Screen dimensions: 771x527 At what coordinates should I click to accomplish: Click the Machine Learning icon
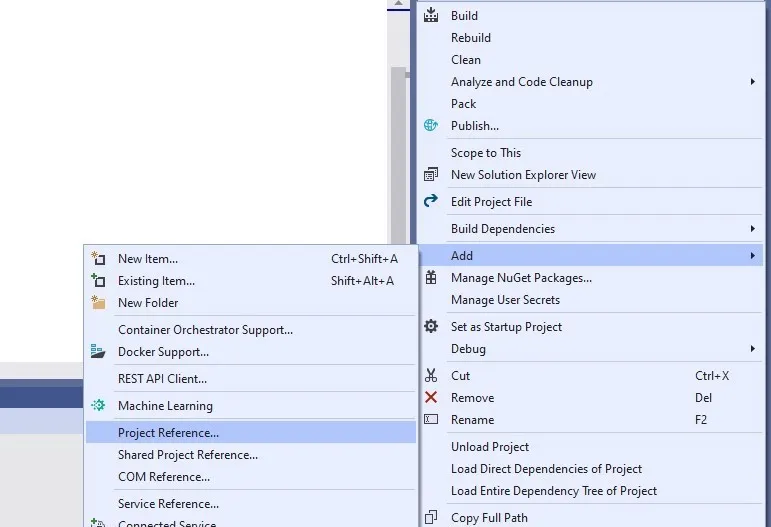point(98,405)
